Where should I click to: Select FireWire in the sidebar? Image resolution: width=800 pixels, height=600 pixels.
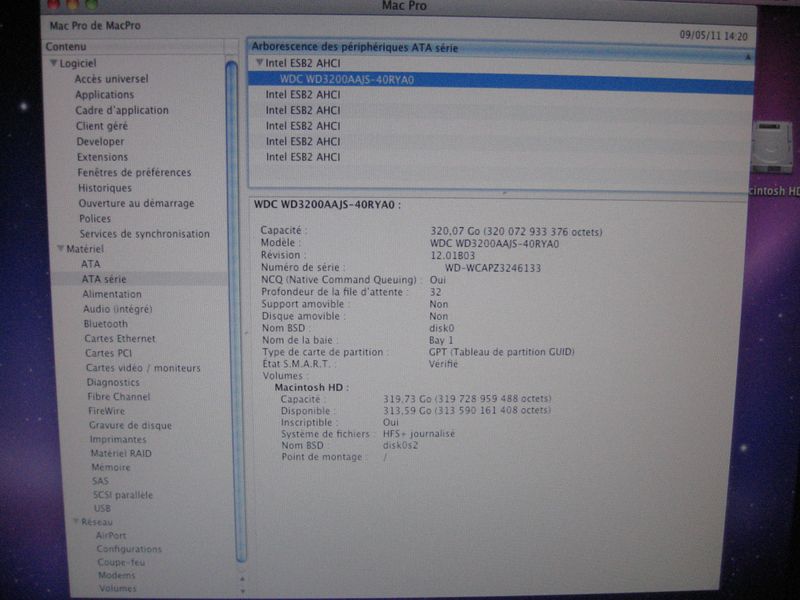[x=106, y=411]
